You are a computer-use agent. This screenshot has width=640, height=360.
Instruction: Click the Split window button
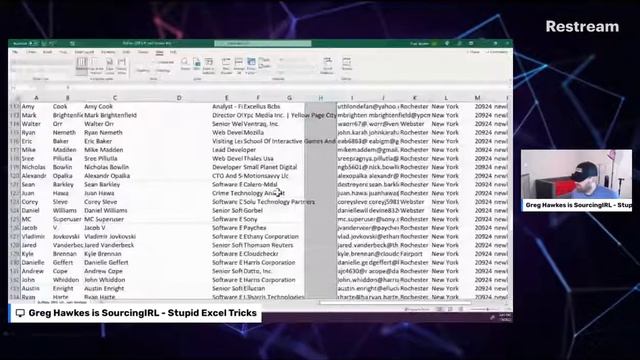tap(265, 60)
